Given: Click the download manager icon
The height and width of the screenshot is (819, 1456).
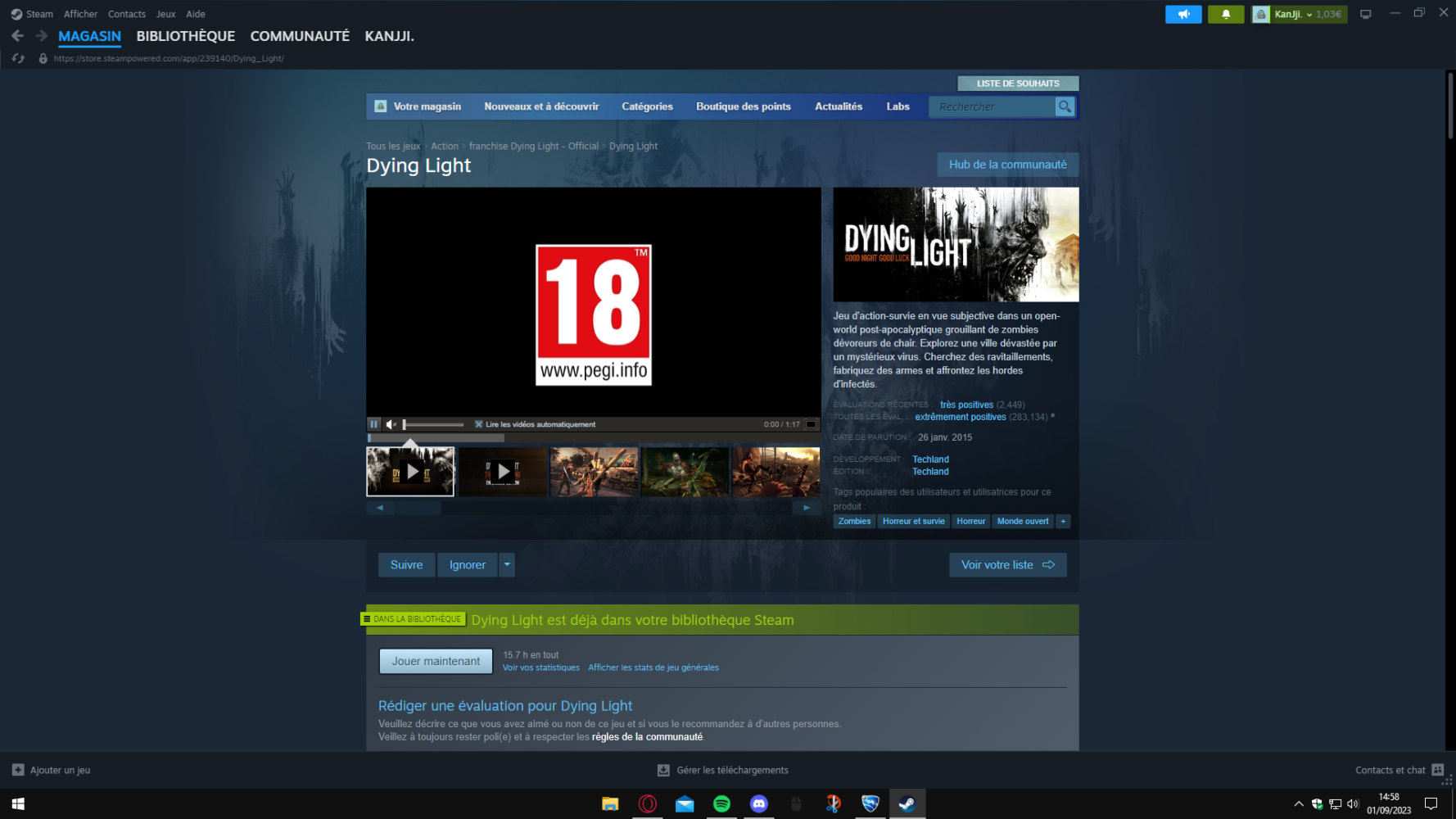Looking at the screenshot, I should click(663, 770).
